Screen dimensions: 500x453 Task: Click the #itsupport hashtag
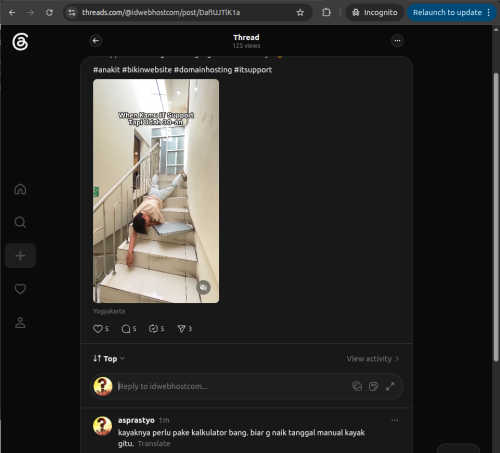pos(253,70)
